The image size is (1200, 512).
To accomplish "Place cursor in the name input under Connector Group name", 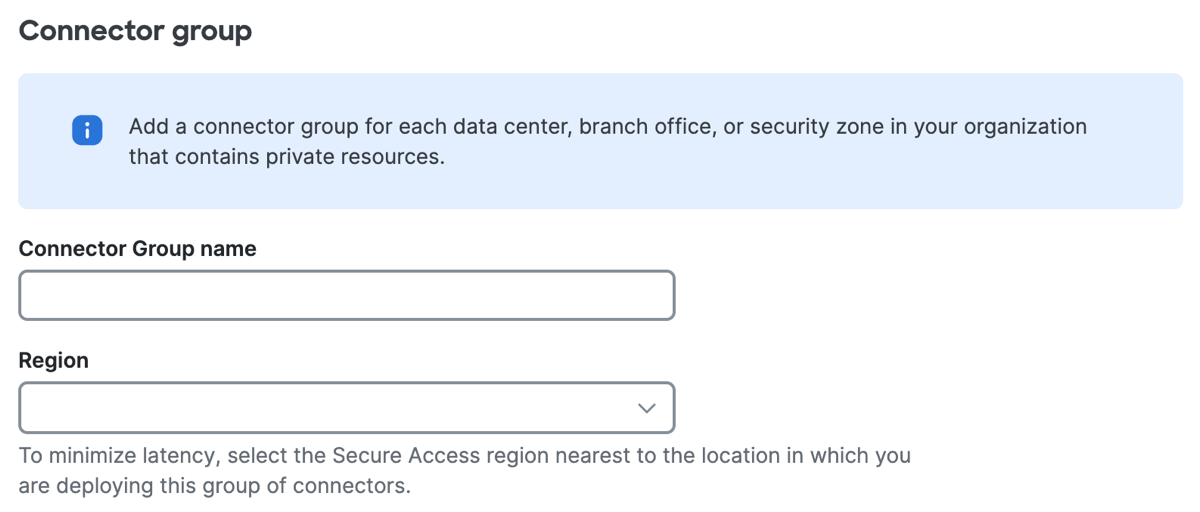I will point(347,295).
